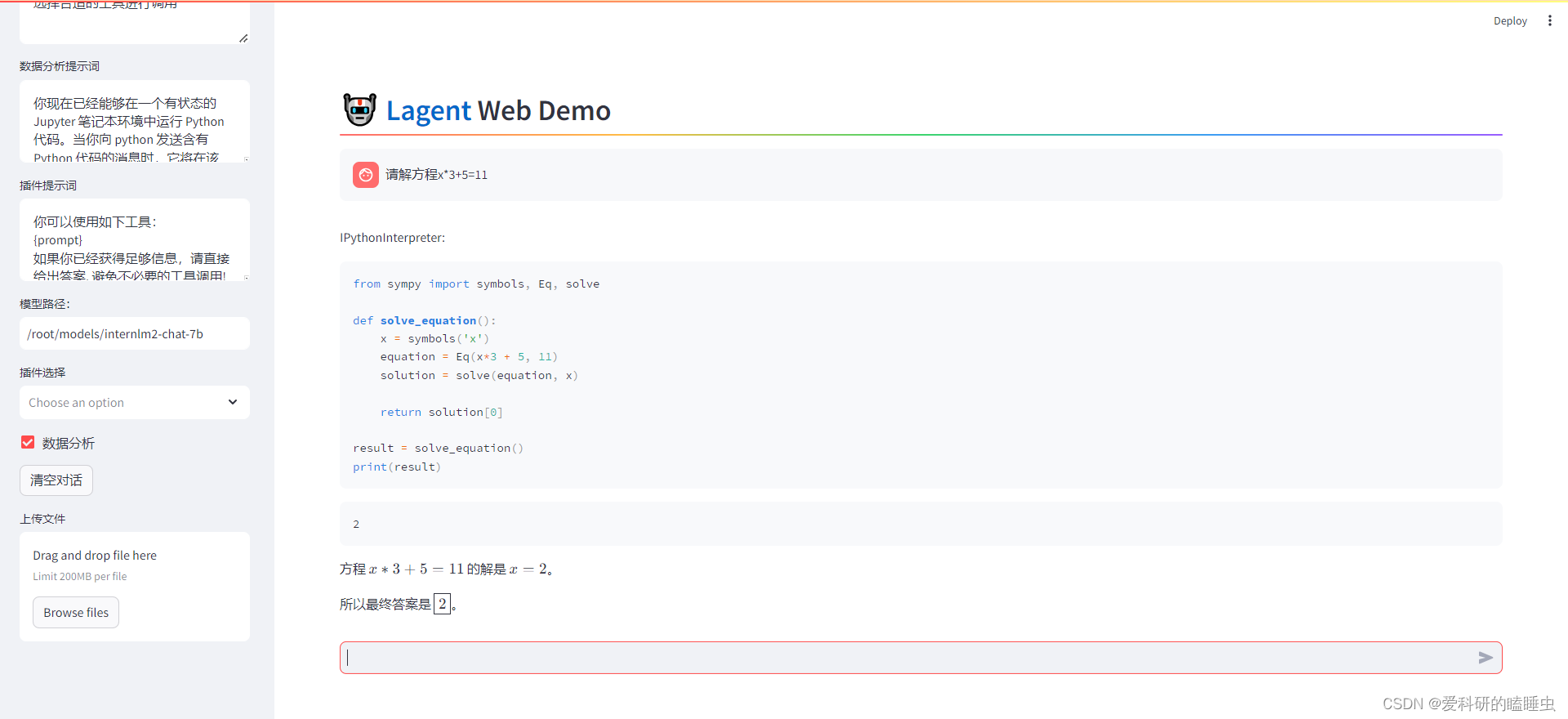This screenshot has width=1568, height=719.
Task: Click the IPythonInterpreter: label
Action: click(393, 238)
